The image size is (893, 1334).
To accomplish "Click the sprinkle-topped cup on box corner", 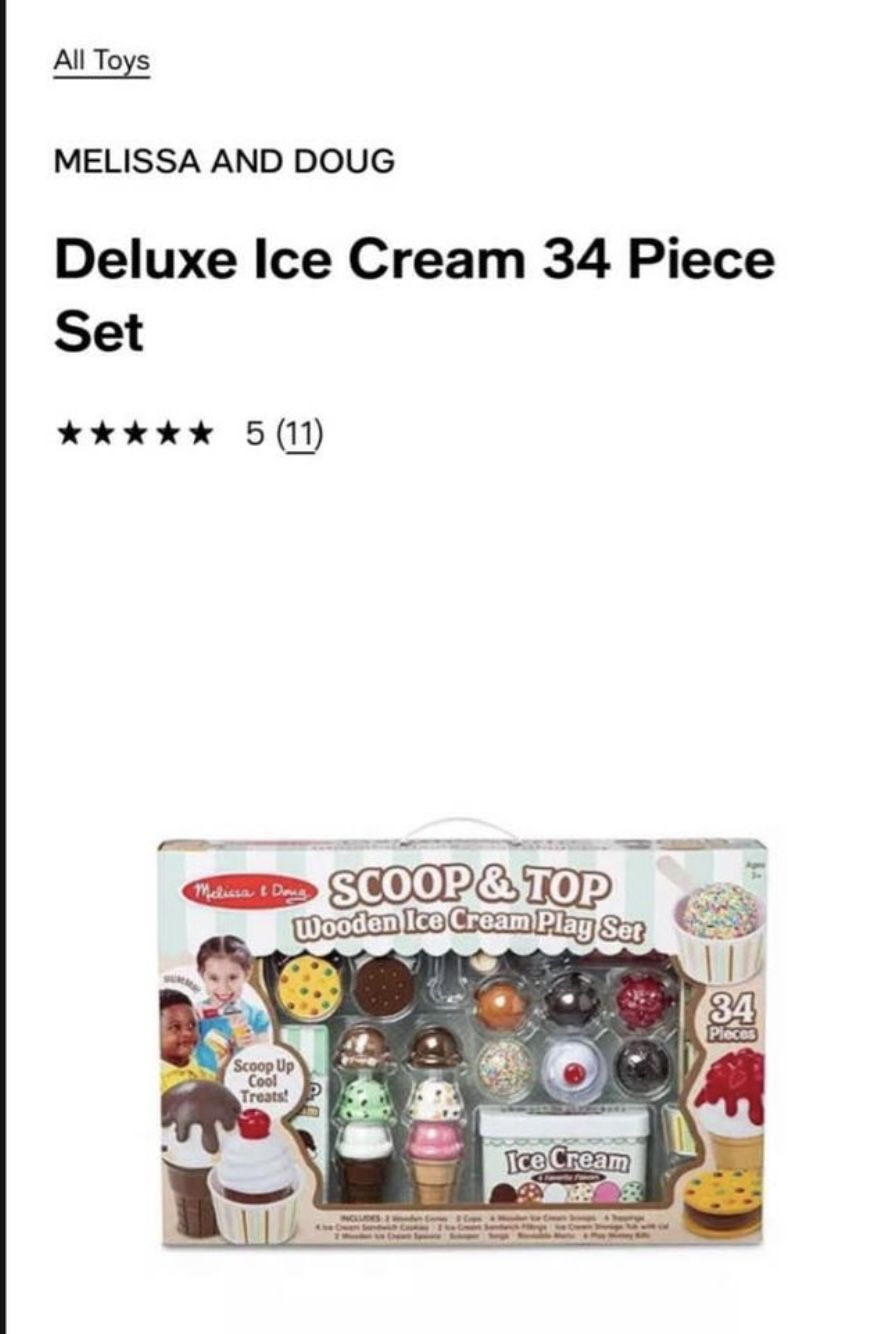I will [717, 929].
